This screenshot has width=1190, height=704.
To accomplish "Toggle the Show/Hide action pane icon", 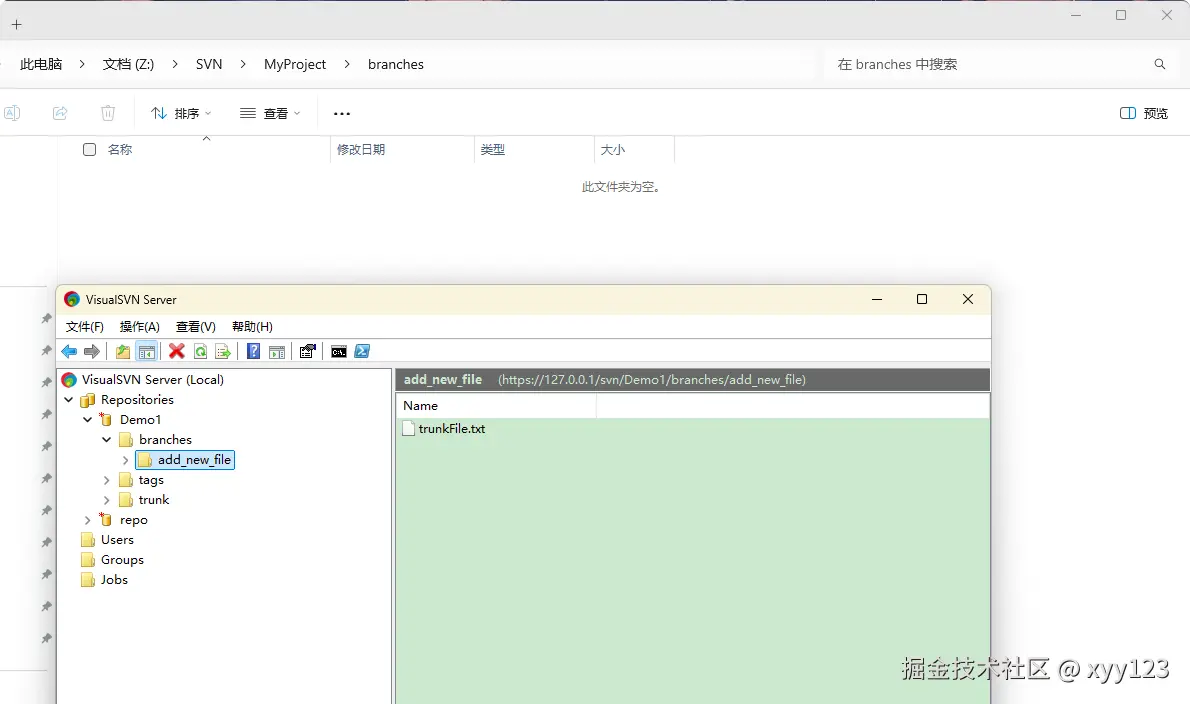I will (277, 351).
